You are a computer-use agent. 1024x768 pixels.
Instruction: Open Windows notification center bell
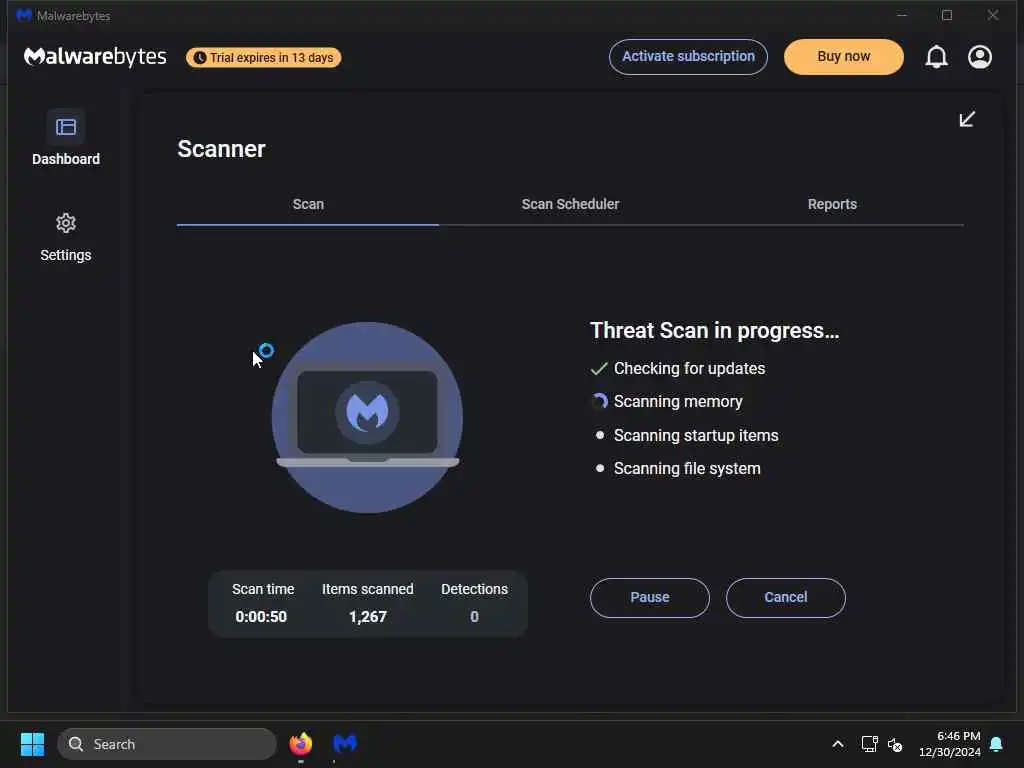point(996,744)
